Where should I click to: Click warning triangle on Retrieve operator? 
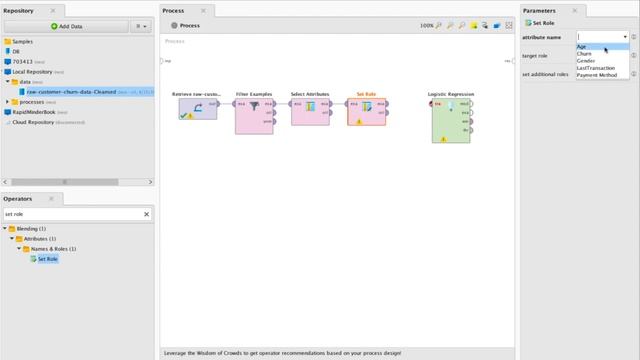(190, 116)
